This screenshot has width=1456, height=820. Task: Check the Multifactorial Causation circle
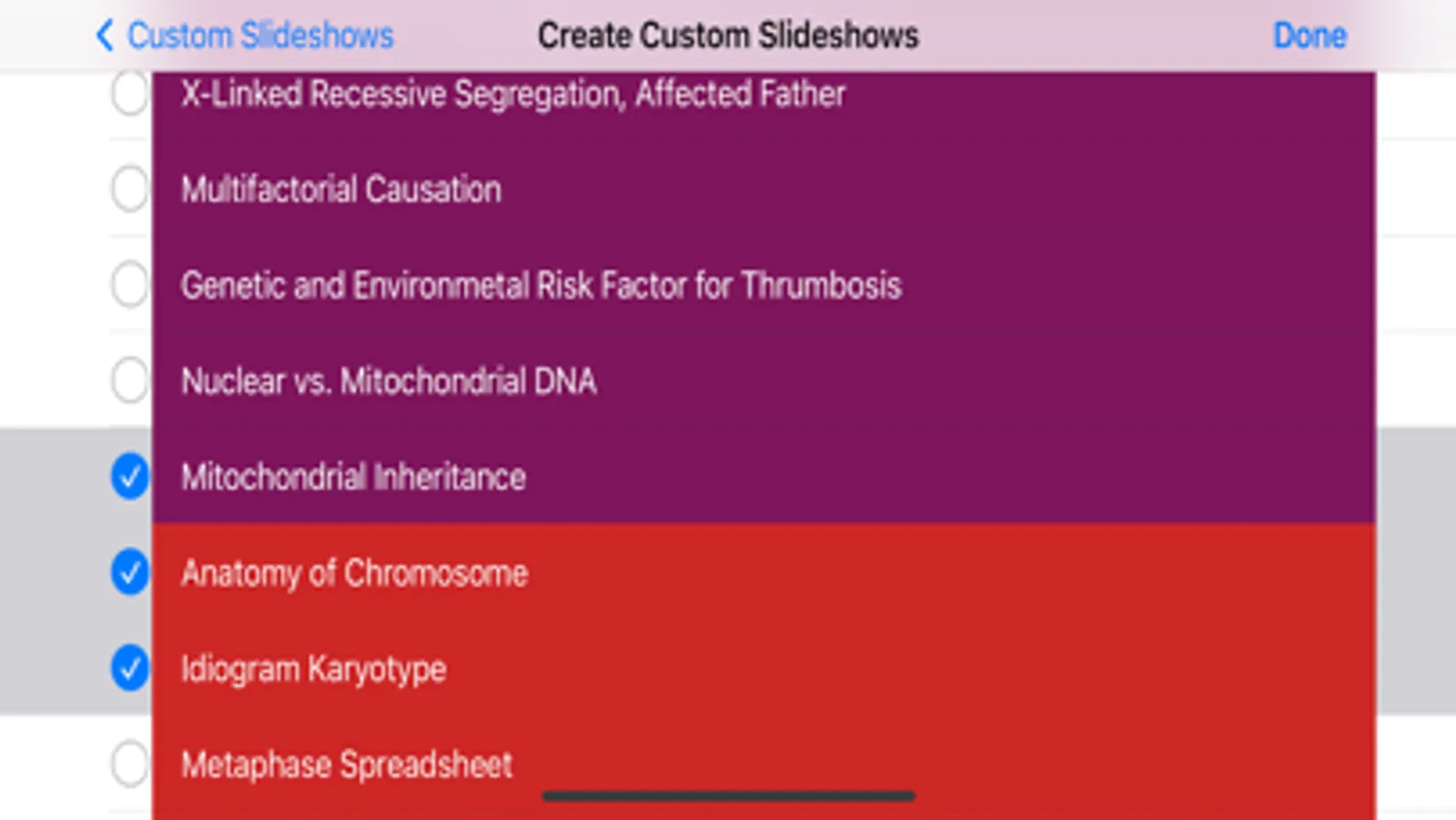pos(129,190)
